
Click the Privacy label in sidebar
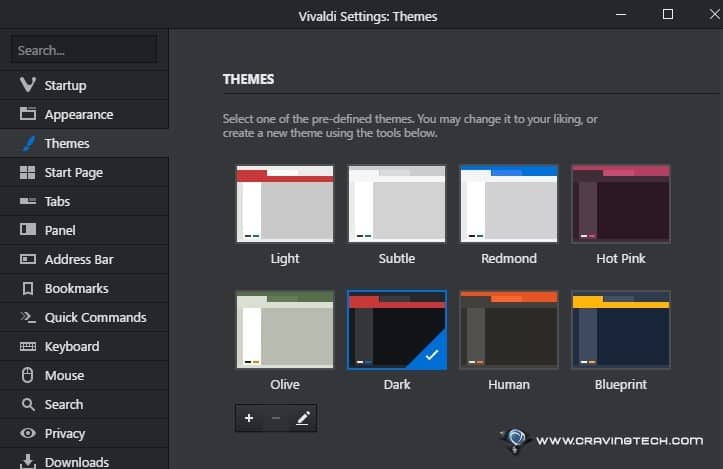click(x=65, y=433)
